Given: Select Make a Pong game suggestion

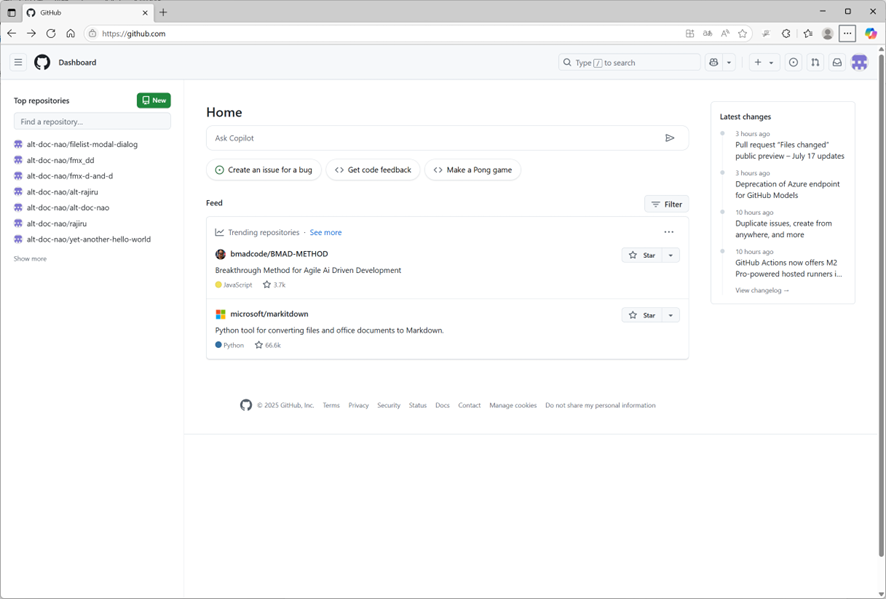Looking at the screenshot, I should pyautogui.click(x=472, y=170).
